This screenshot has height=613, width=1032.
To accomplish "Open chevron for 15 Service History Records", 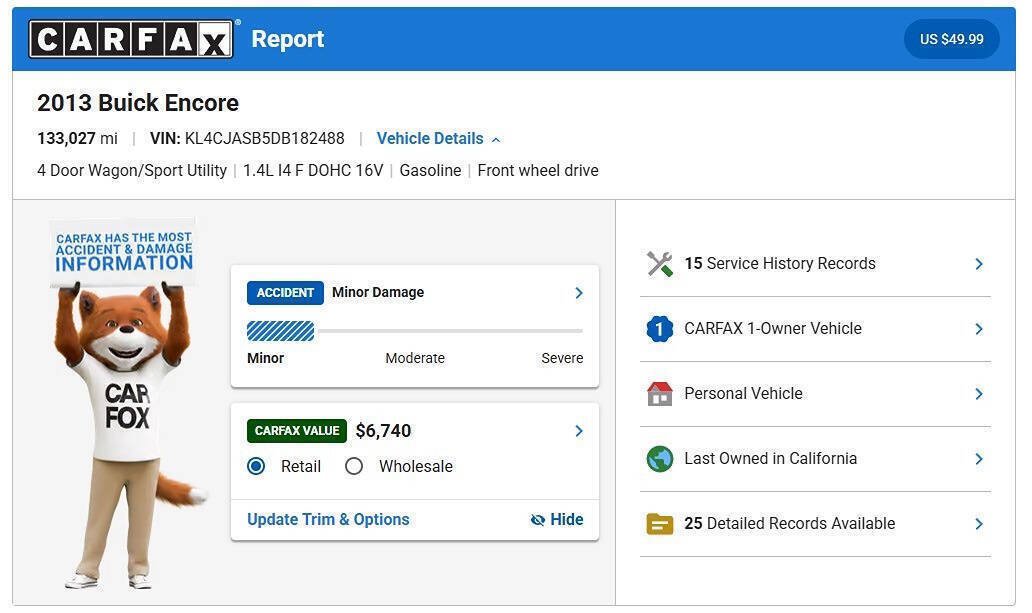I will pos(979,264).
